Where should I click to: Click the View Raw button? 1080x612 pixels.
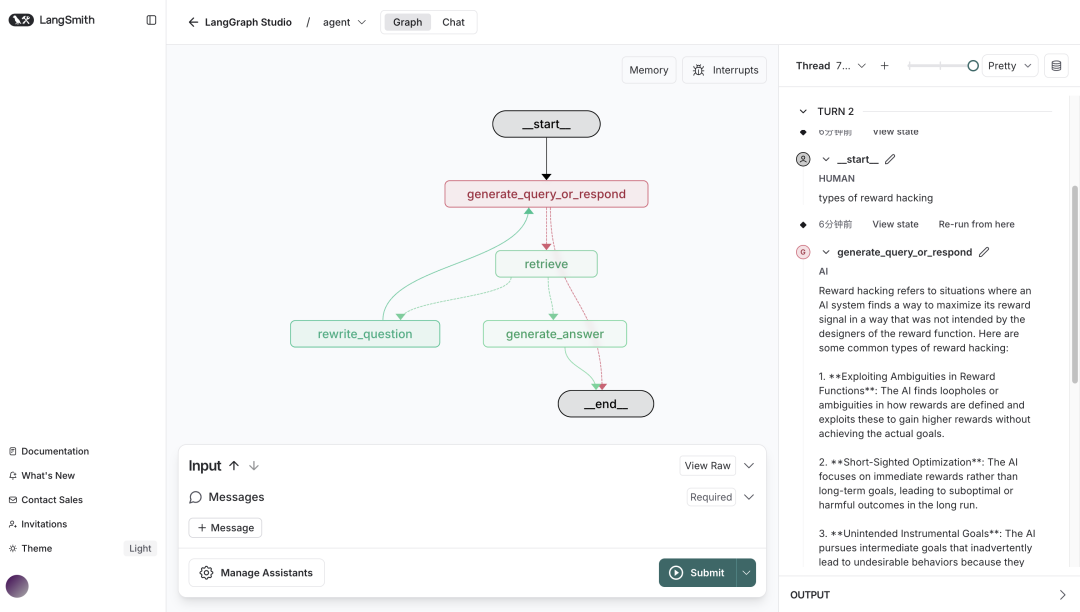point(707,466)
